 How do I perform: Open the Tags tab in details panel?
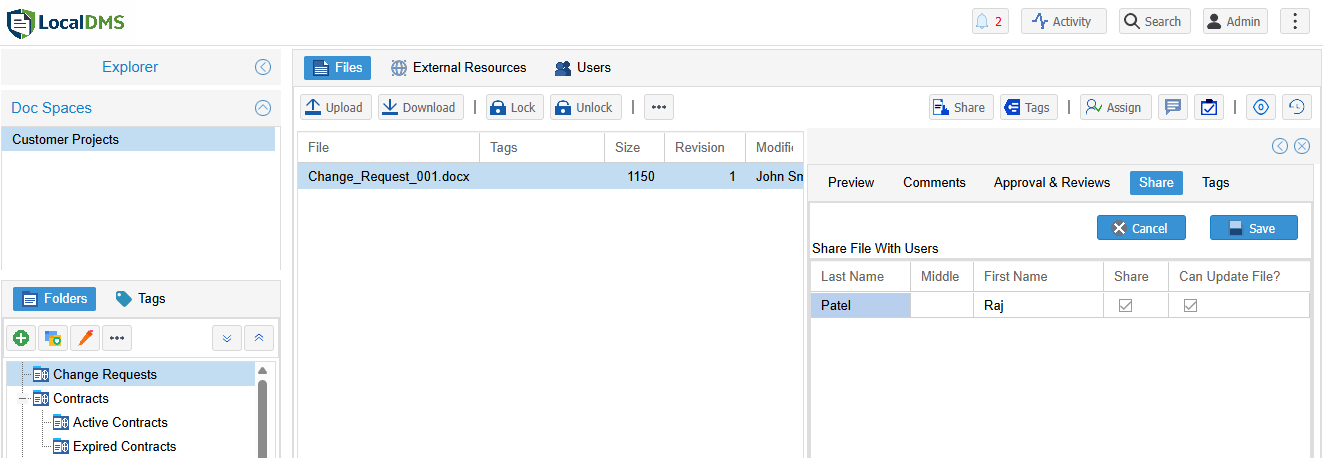coord(1216,182)
